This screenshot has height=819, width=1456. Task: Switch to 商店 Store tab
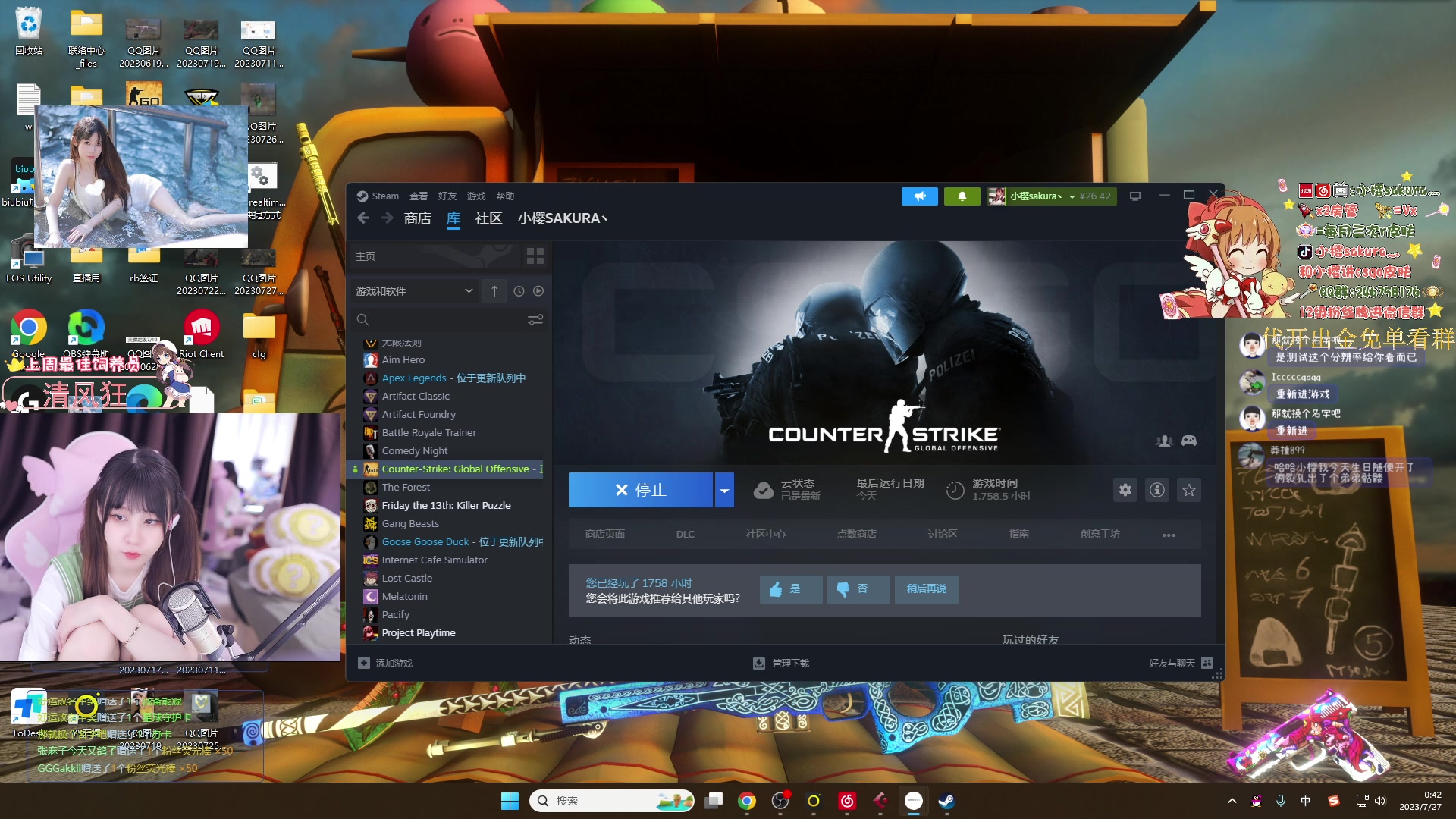tap(418, 218)
